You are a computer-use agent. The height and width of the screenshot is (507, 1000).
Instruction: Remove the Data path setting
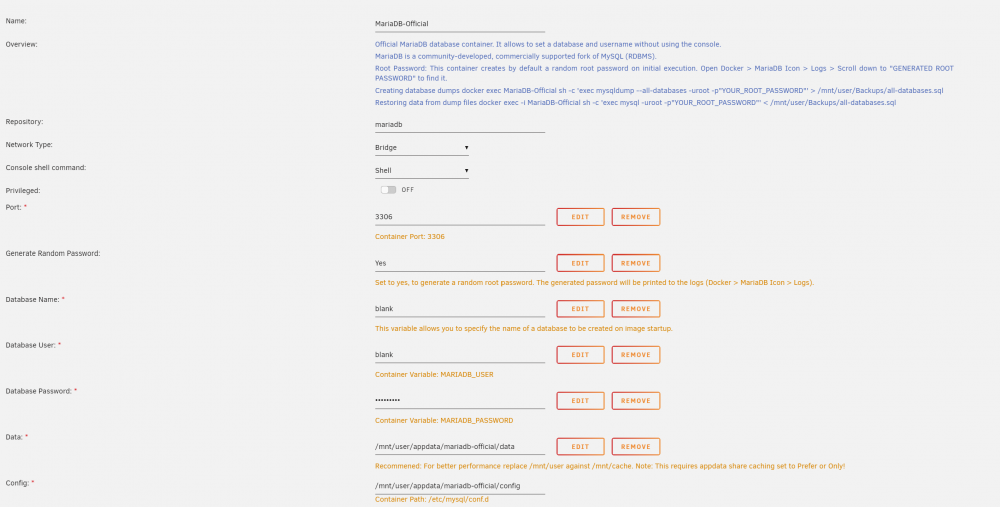pos(636,446)
